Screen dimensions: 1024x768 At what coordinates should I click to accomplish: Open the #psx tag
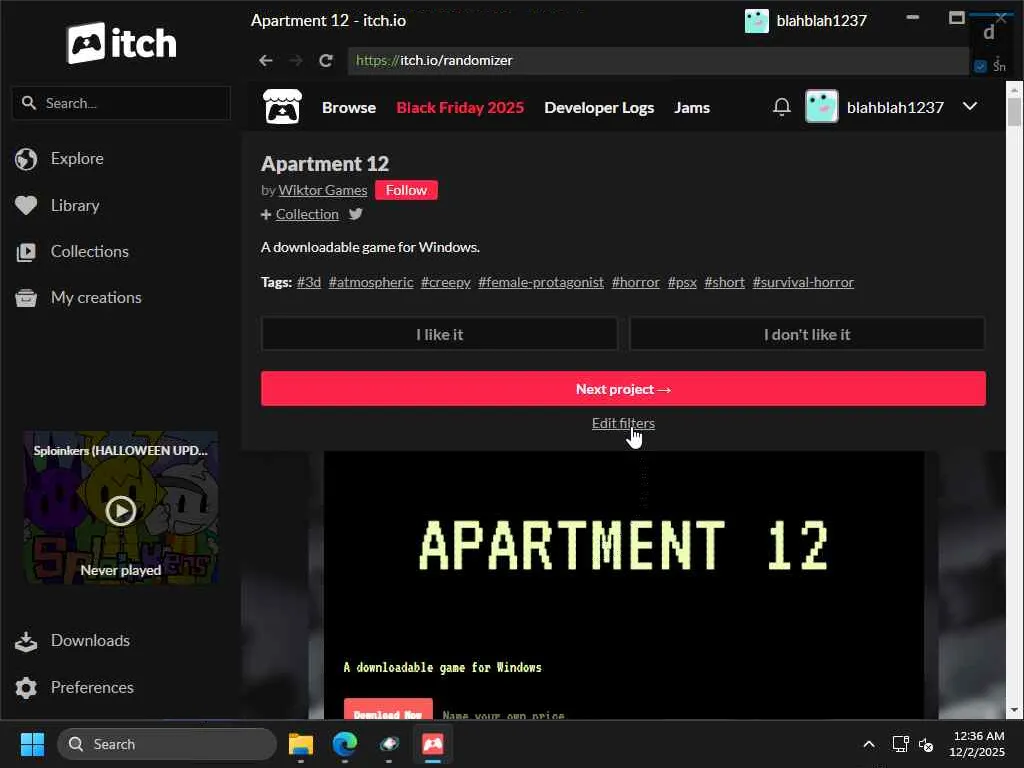pyautogui.click(x=682, y=282)
